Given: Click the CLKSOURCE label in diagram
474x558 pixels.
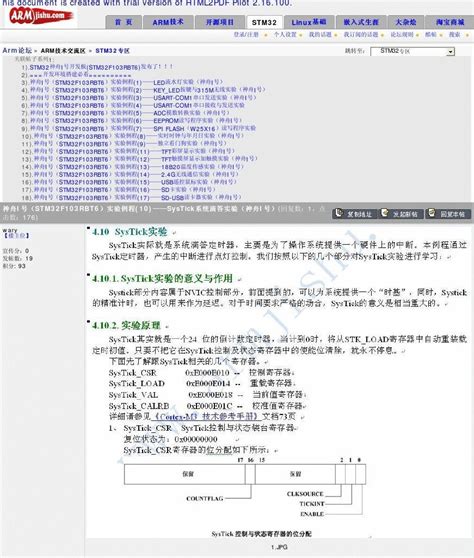Looking at the screenshot, I should pos(305,494).
